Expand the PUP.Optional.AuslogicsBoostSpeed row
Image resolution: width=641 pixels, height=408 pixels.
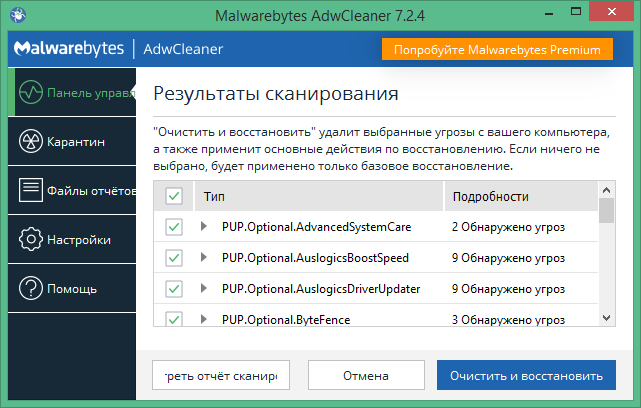[x=204, y=257]
